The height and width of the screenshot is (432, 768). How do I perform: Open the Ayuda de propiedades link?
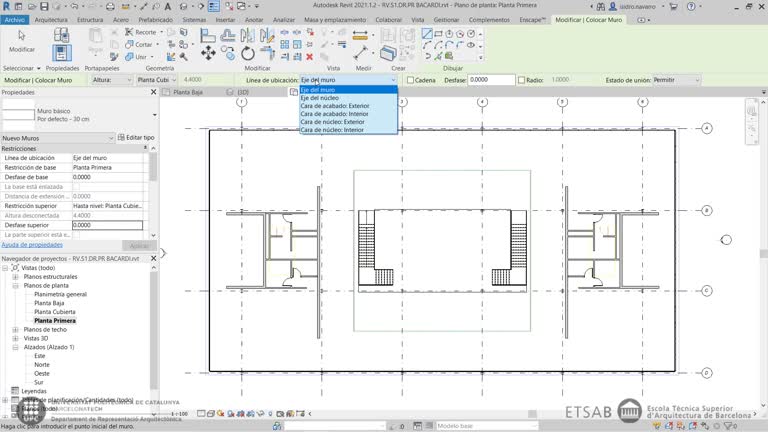click(32, 245)
